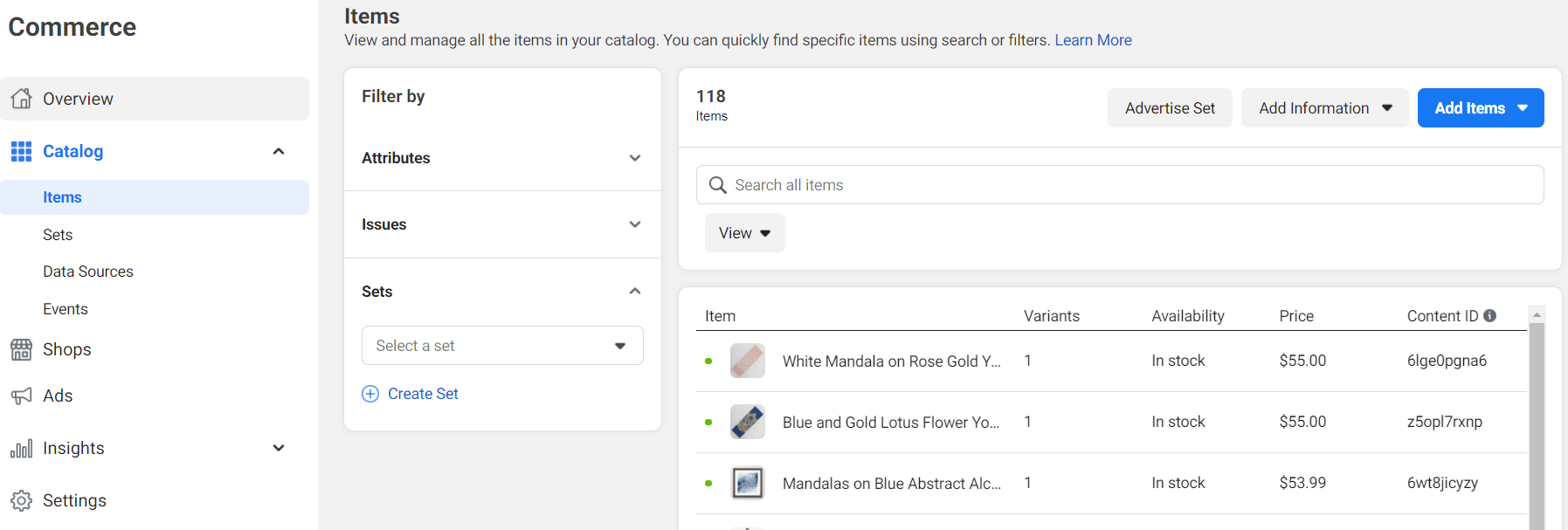Open the Select a set dropdown
The height and width of the screenshot is (530, 1568).
[502, 346]
